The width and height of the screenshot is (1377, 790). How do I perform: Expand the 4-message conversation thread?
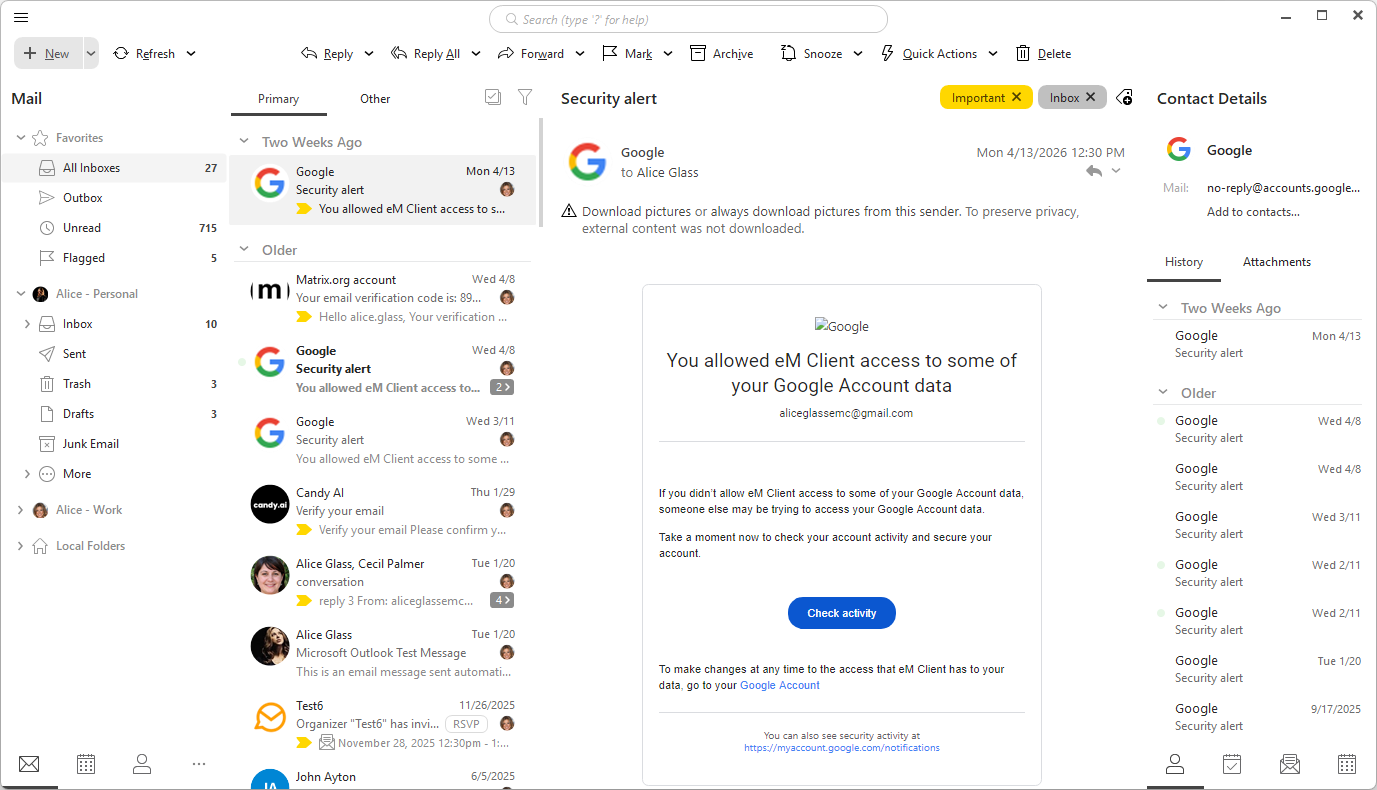(x=502, y=600)
